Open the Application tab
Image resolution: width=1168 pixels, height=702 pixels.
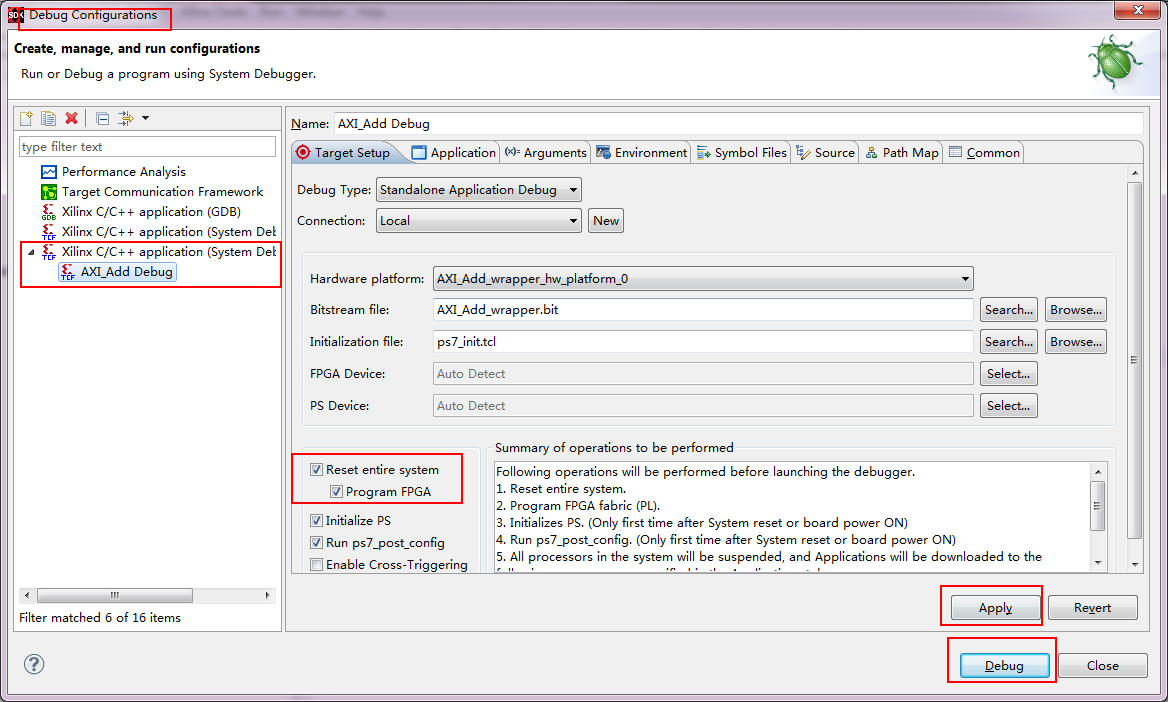[454, 153]
